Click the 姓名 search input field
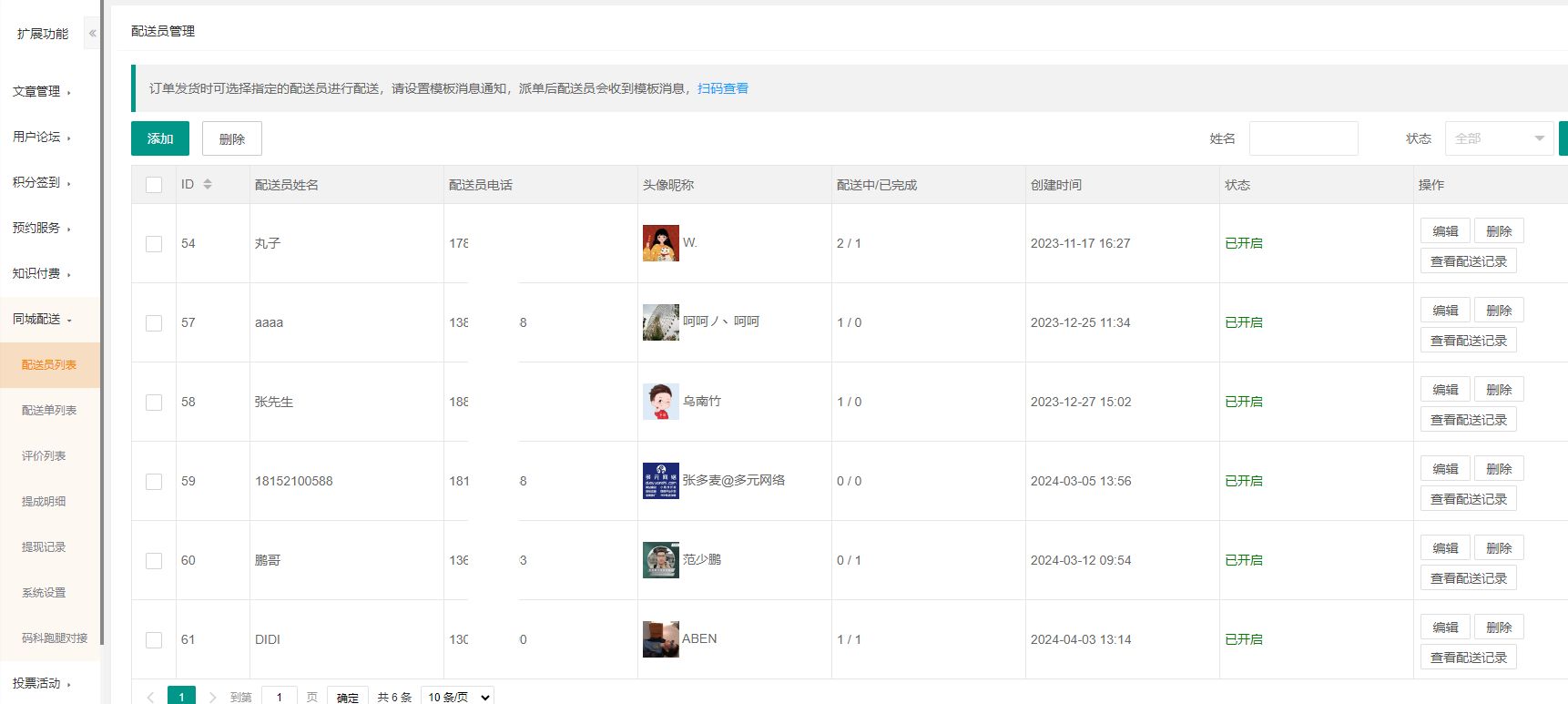Screen dimensions: 1568x704 click(1303, 138)
